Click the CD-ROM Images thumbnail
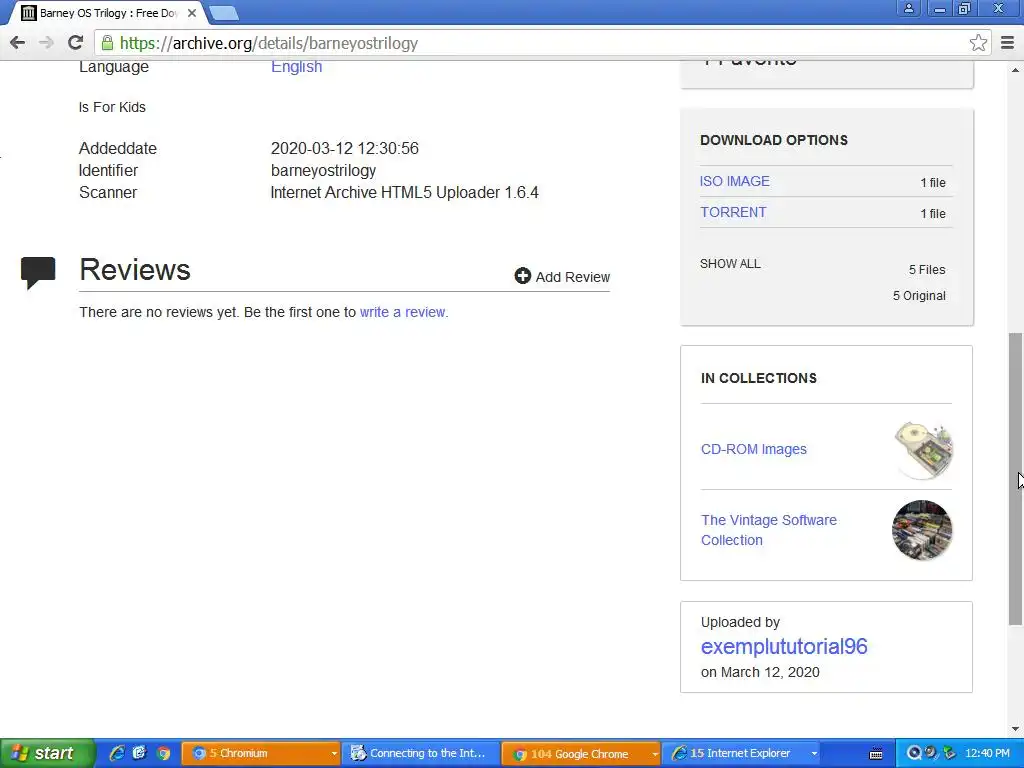Screen dimensions: 1024x768 923,450
